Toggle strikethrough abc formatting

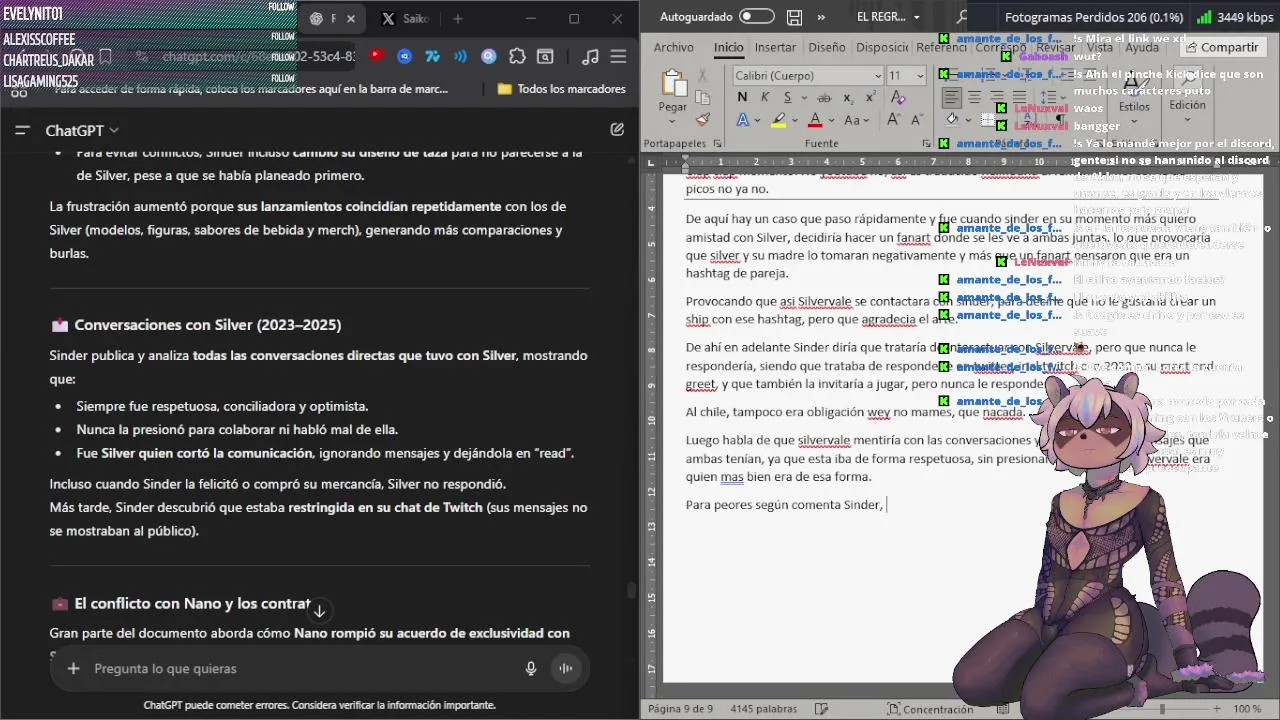(825, 97)
